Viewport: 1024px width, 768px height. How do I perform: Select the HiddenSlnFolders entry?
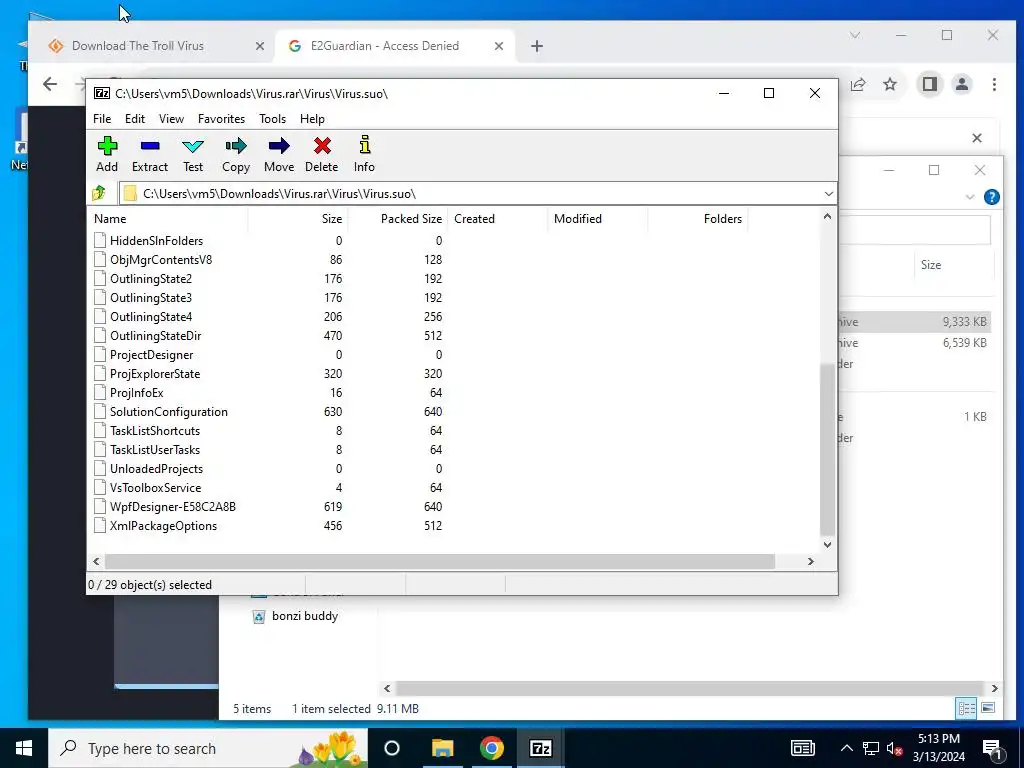tap(156, 240)
